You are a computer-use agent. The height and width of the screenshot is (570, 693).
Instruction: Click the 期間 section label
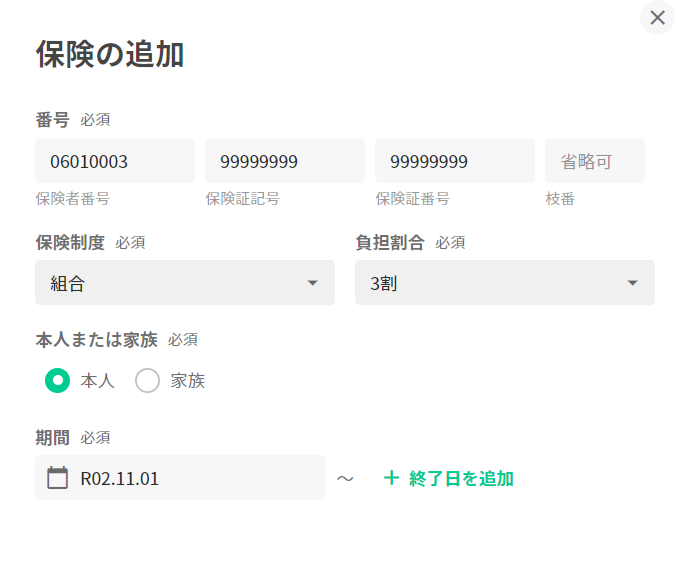point(52,437)
